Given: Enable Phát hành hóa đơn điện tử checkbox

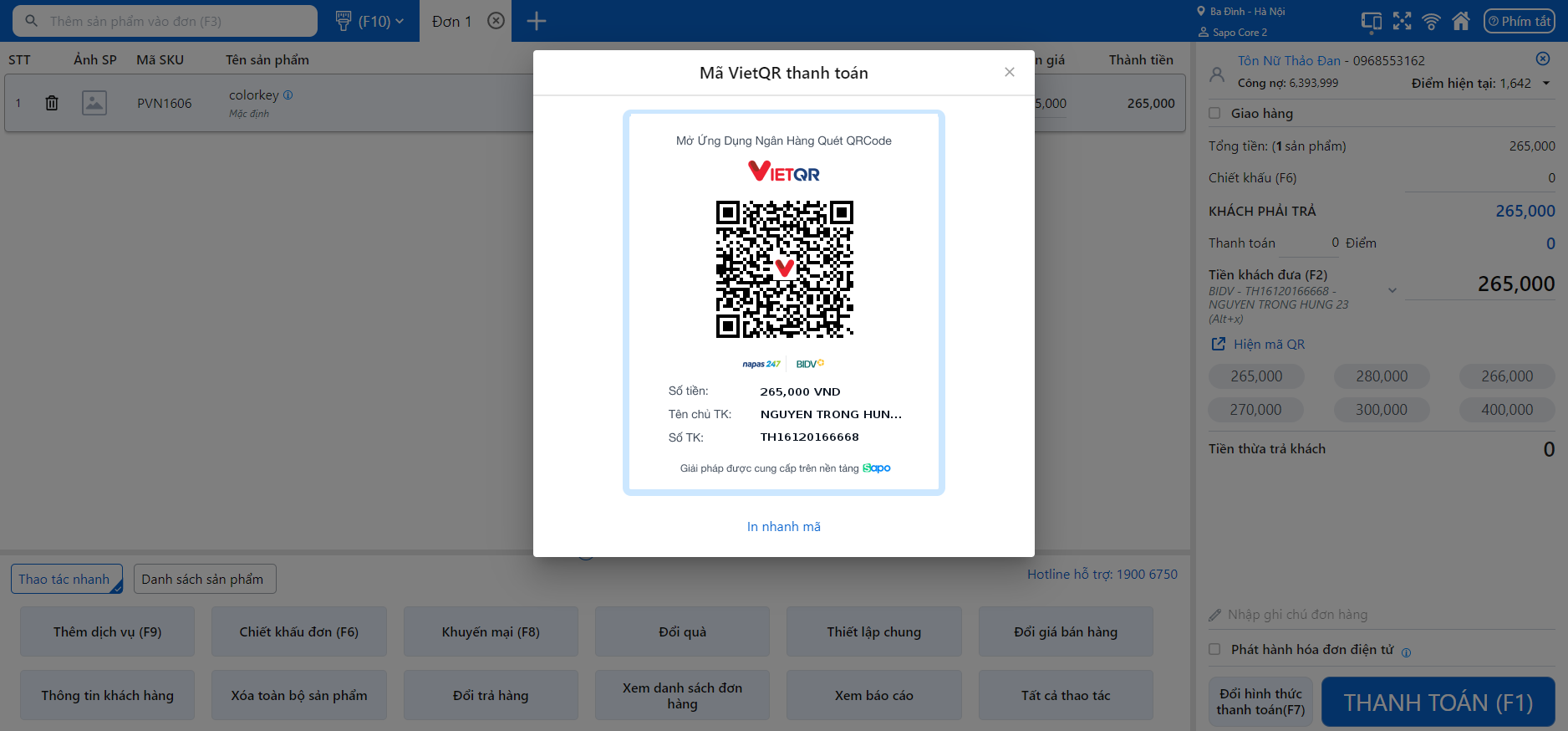Looking at the screenshot, I should point(1214,649).
